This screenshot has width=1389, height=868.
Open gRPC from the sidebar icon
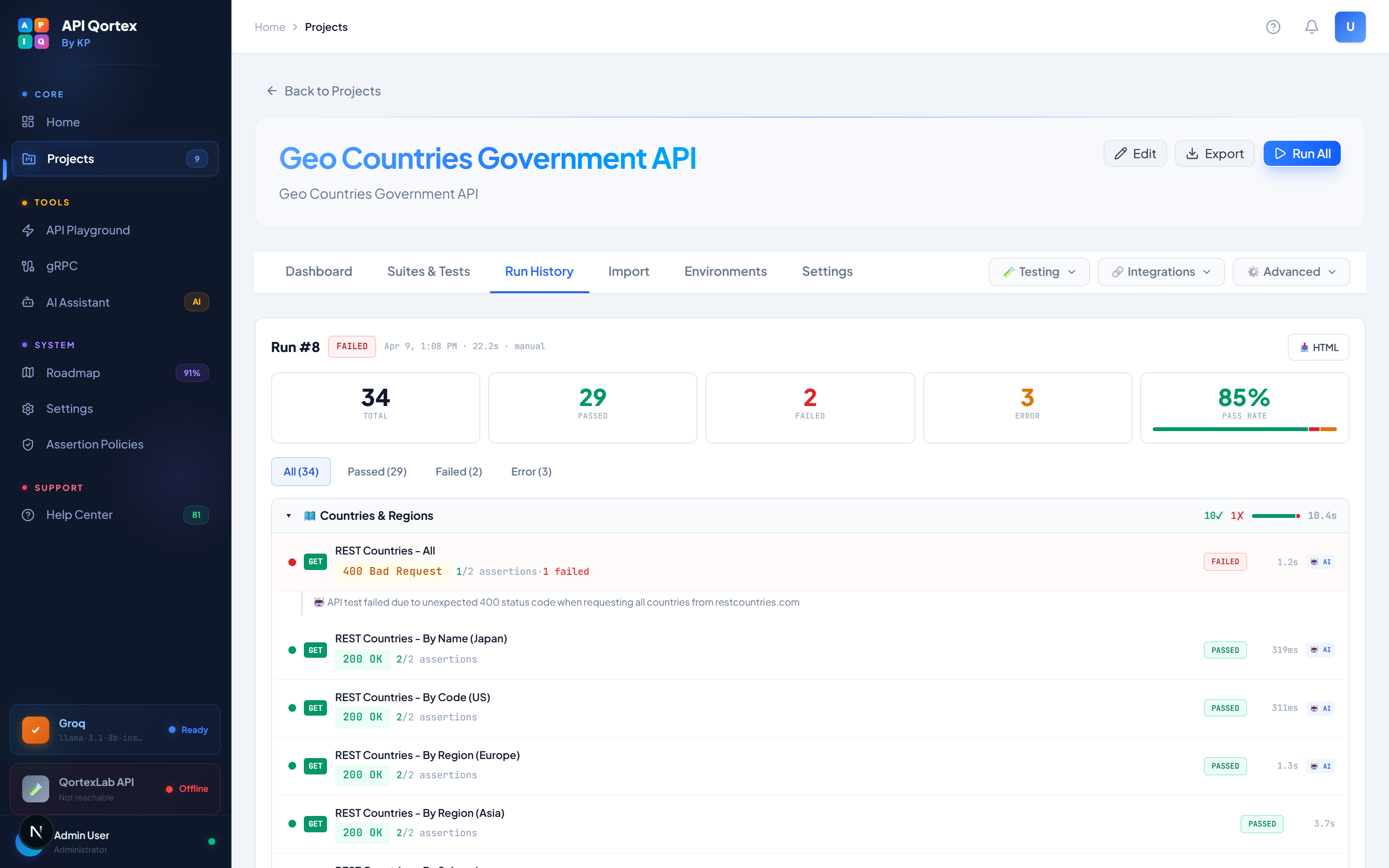coord(28,266)
